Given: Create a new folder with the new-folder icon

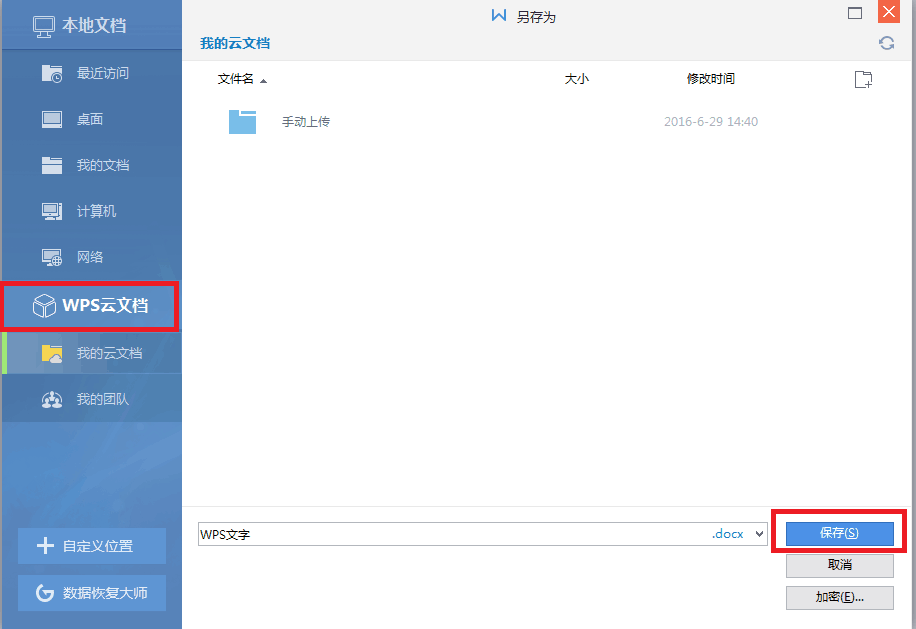Looking at the screenshot, I should click(x=863, y=79).
